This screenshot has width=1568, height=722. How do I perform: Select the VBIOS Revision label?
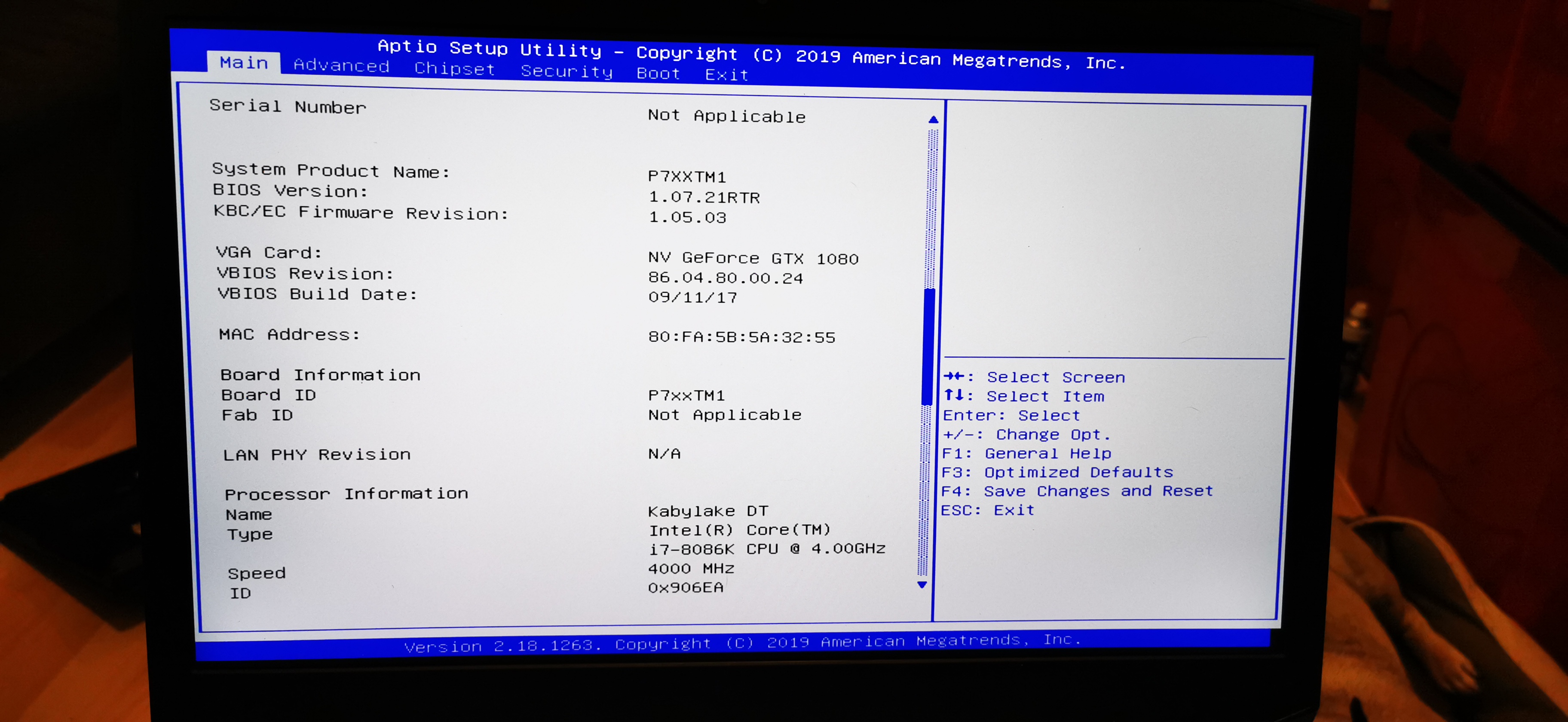tap(305, 273)
